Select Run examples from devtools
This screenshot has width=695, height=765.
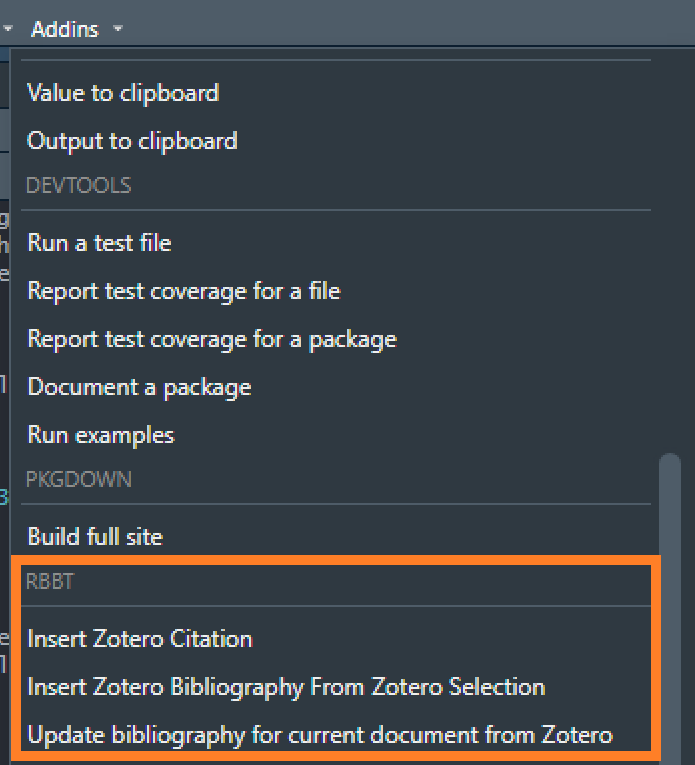click(101, 435)
